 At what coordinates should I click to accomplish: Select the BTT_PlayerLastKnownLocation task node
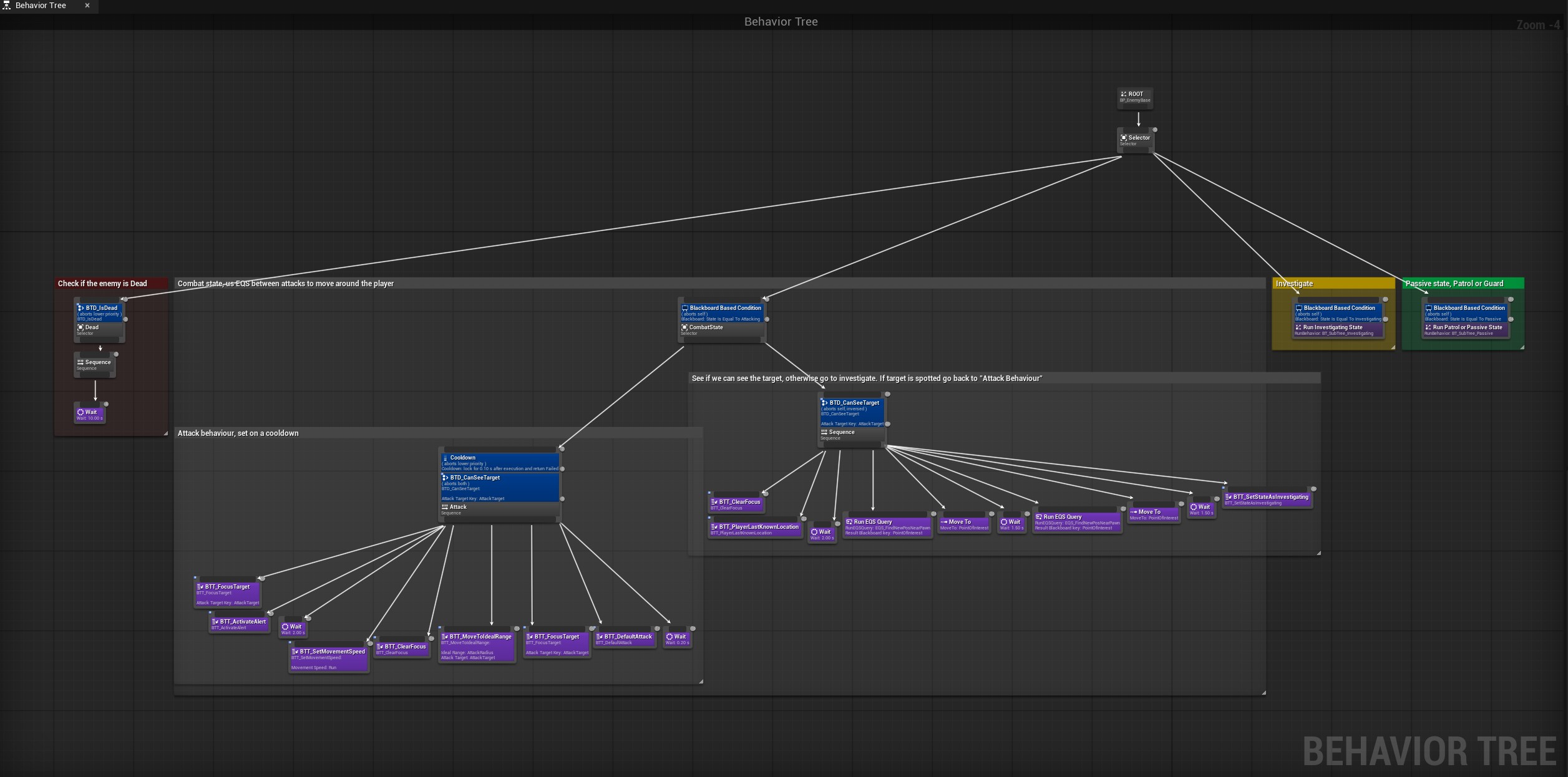754,529
